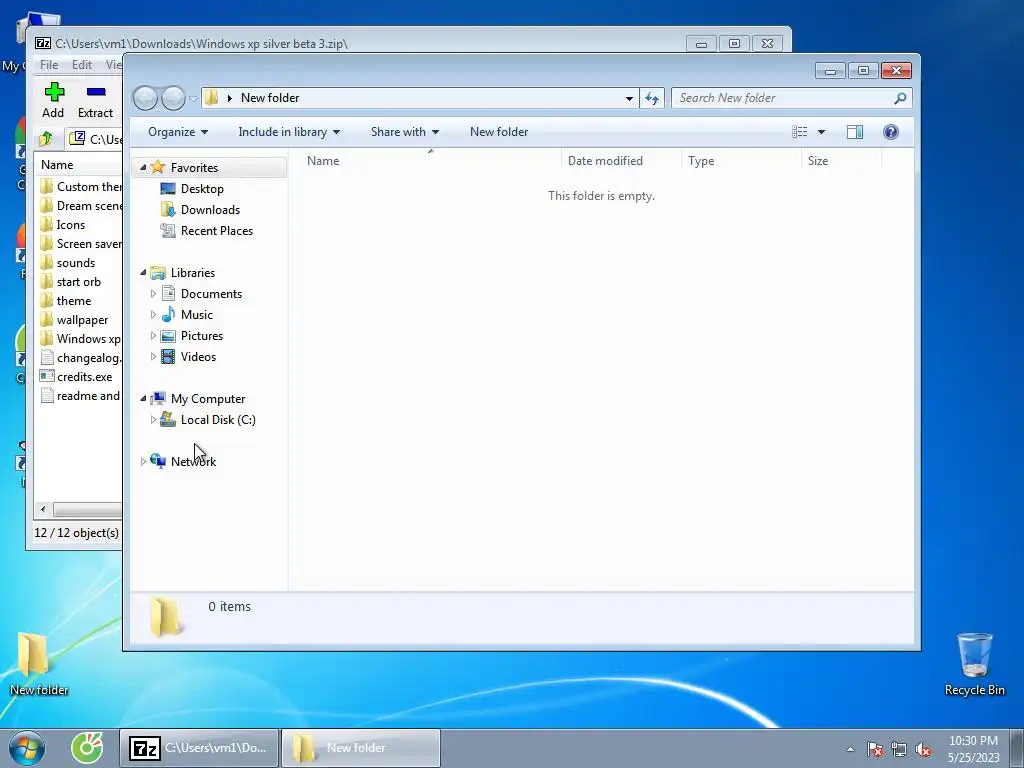1024x768 pixels.
Task: Select the start orb folder in 7-Zip
Action: 78,281
